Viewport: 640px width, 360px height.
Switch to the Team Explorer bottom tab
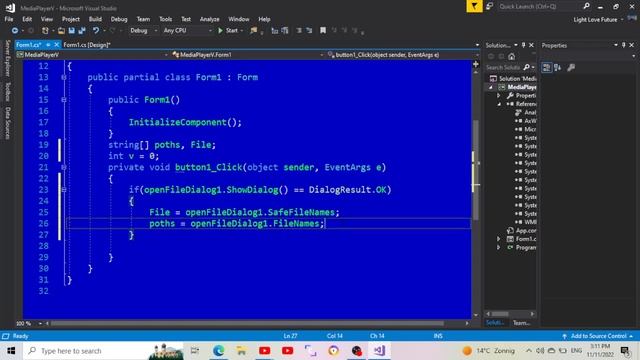[521, 323]
